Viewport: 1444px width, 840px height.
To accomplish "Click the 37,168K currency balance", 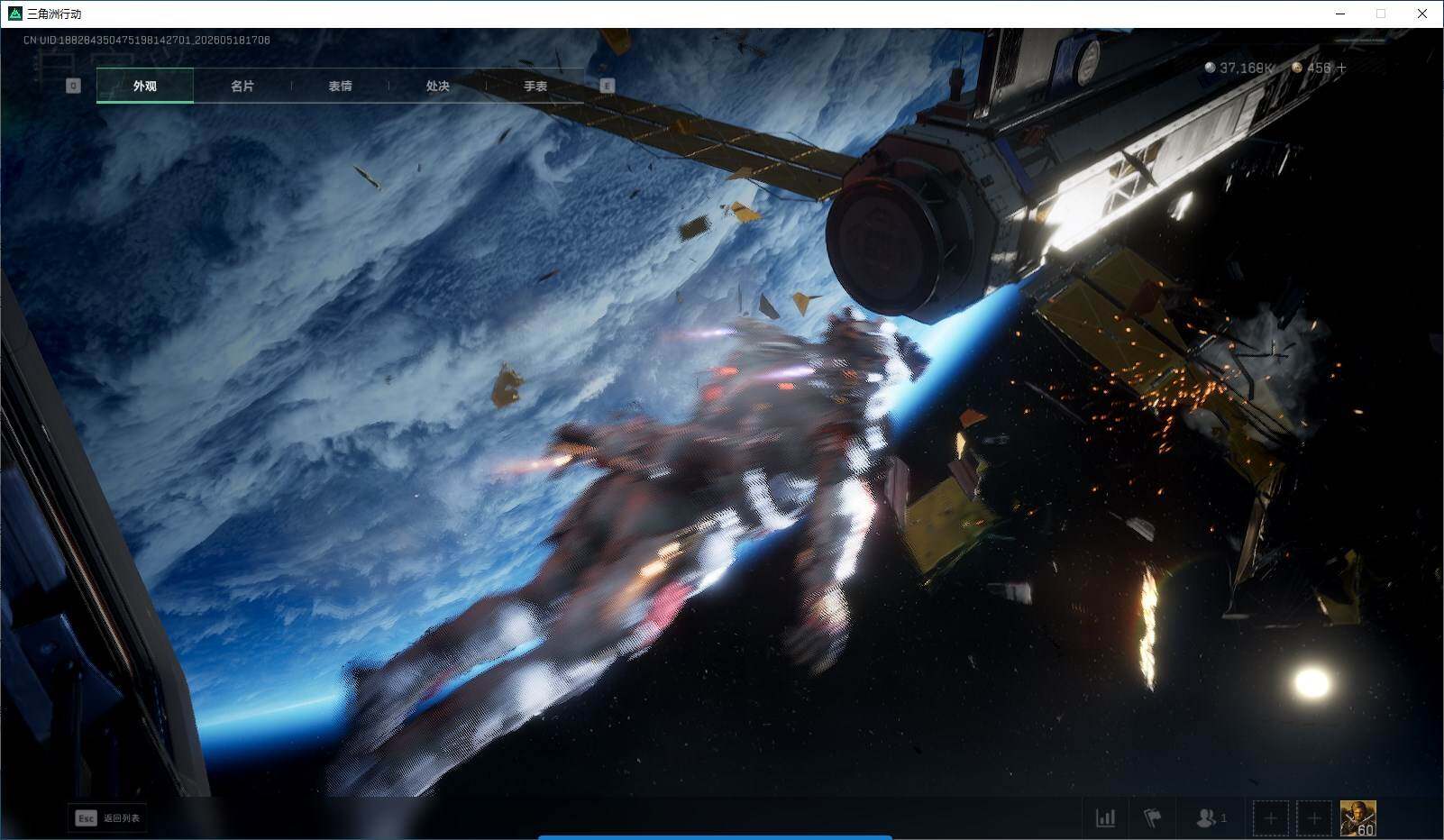I will (x=1246, y=68).
